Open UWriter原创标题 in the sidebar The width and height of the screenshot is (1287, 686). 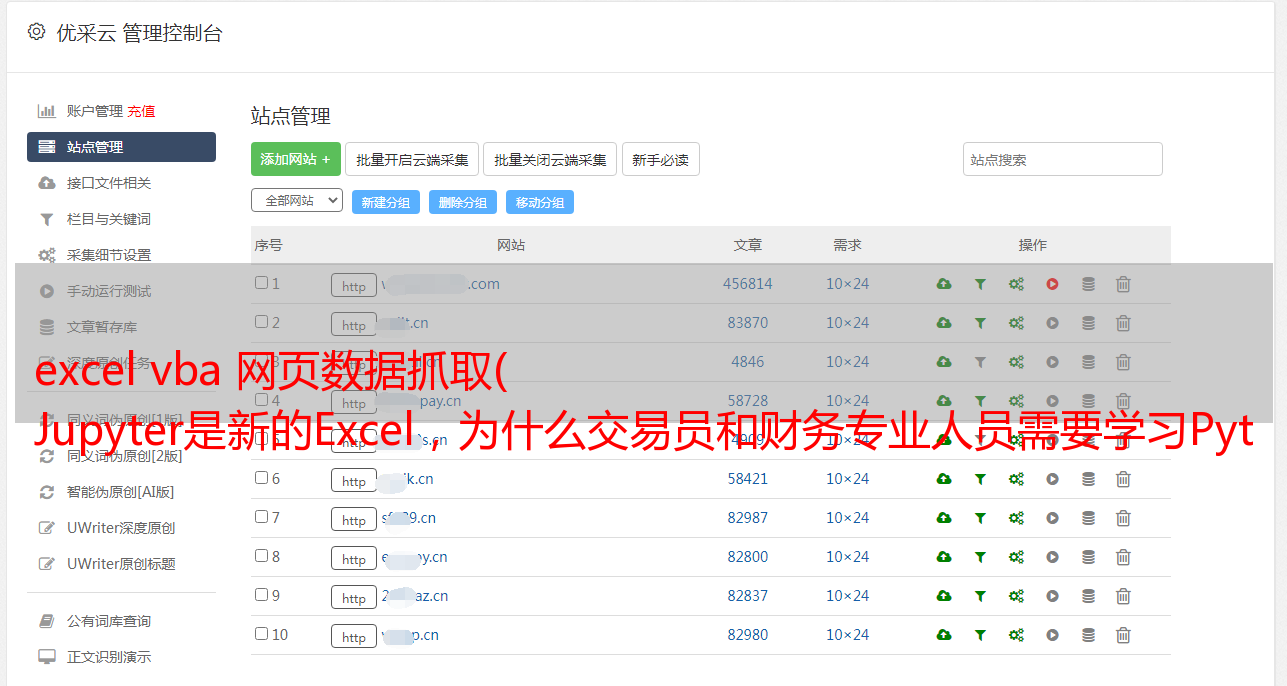[x=121, y=564]
